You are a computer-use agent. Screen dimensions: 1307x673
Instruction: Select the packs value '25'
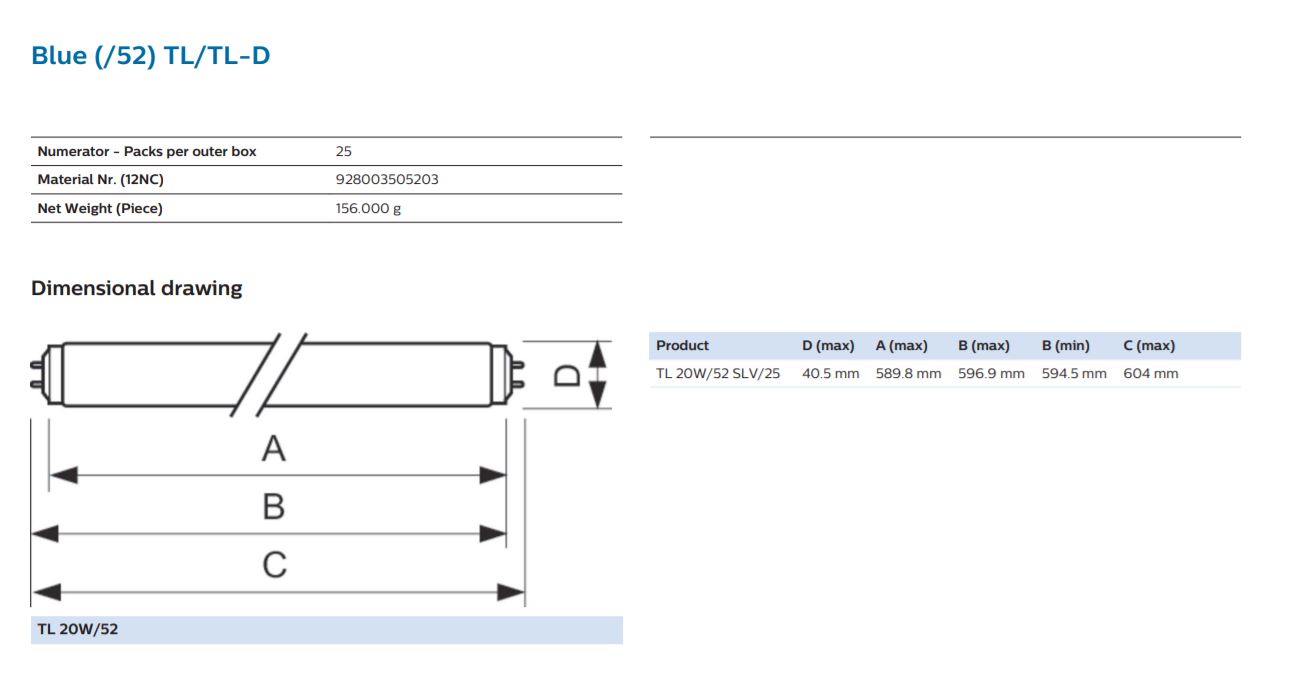[x=344, y=151]
